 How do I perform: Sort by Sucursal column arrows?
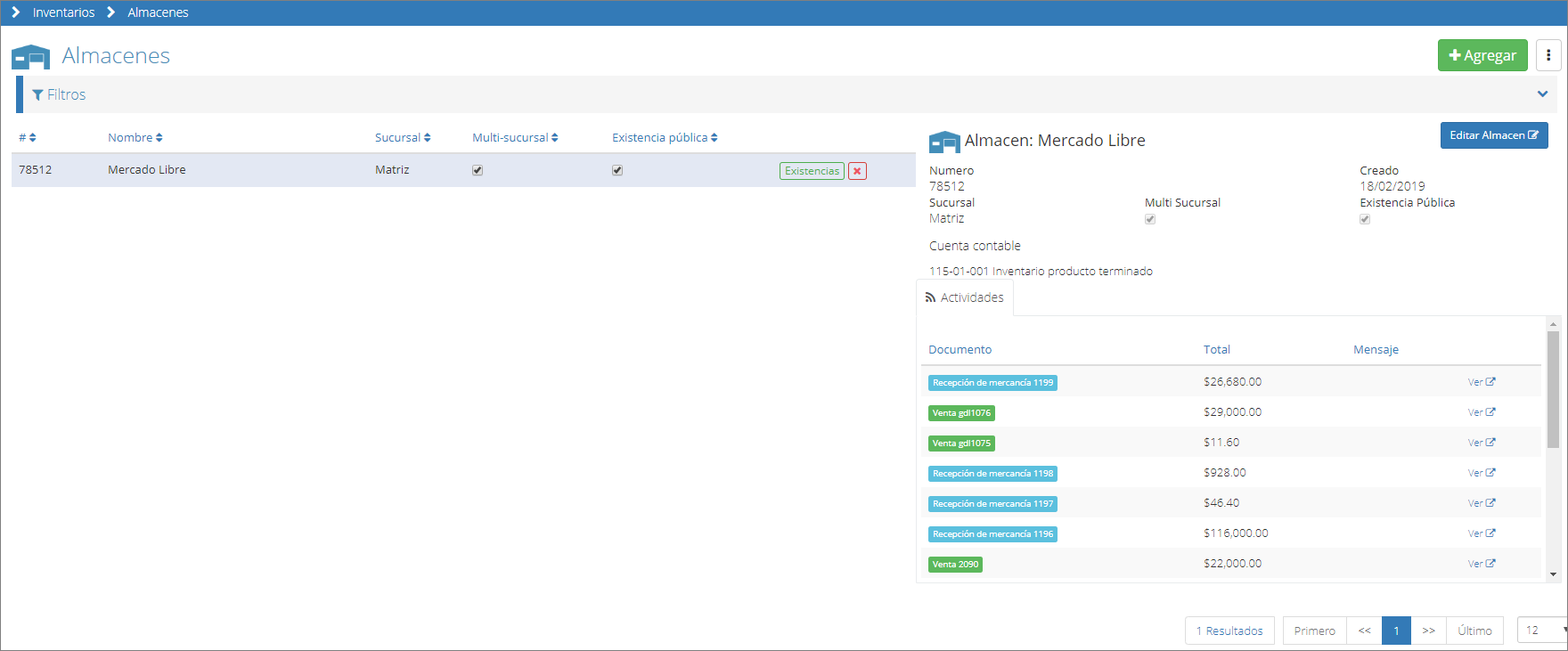[x=427, y=138]
